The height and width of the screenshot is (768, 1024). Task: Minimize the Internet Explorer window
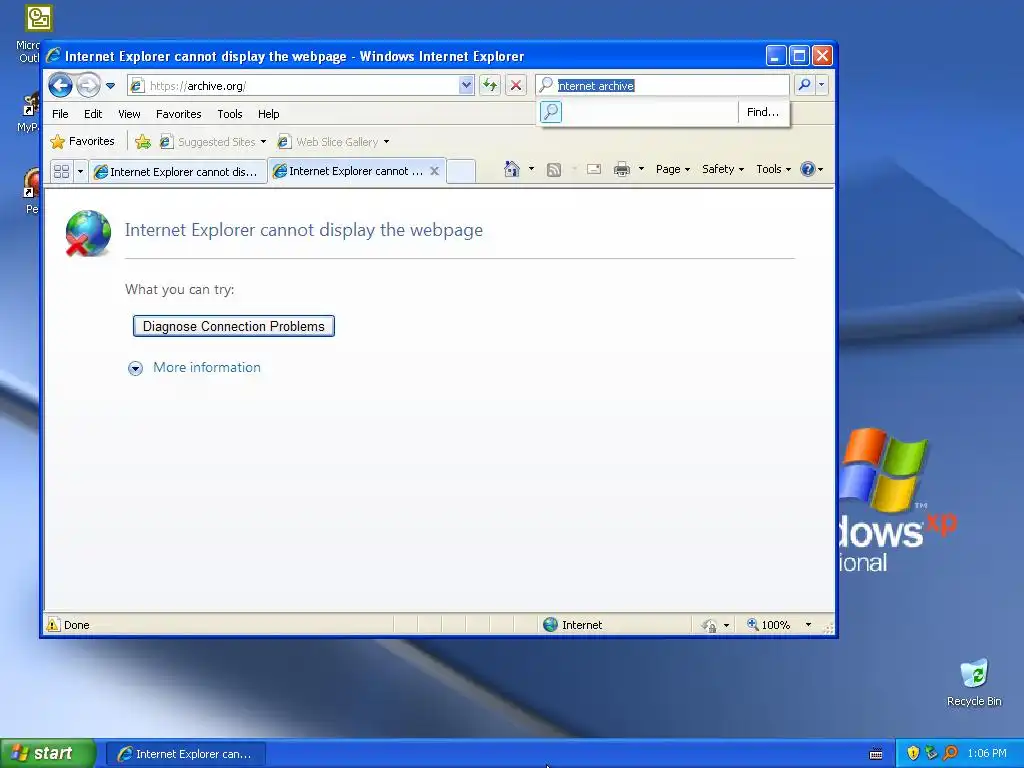click(775, 56)
